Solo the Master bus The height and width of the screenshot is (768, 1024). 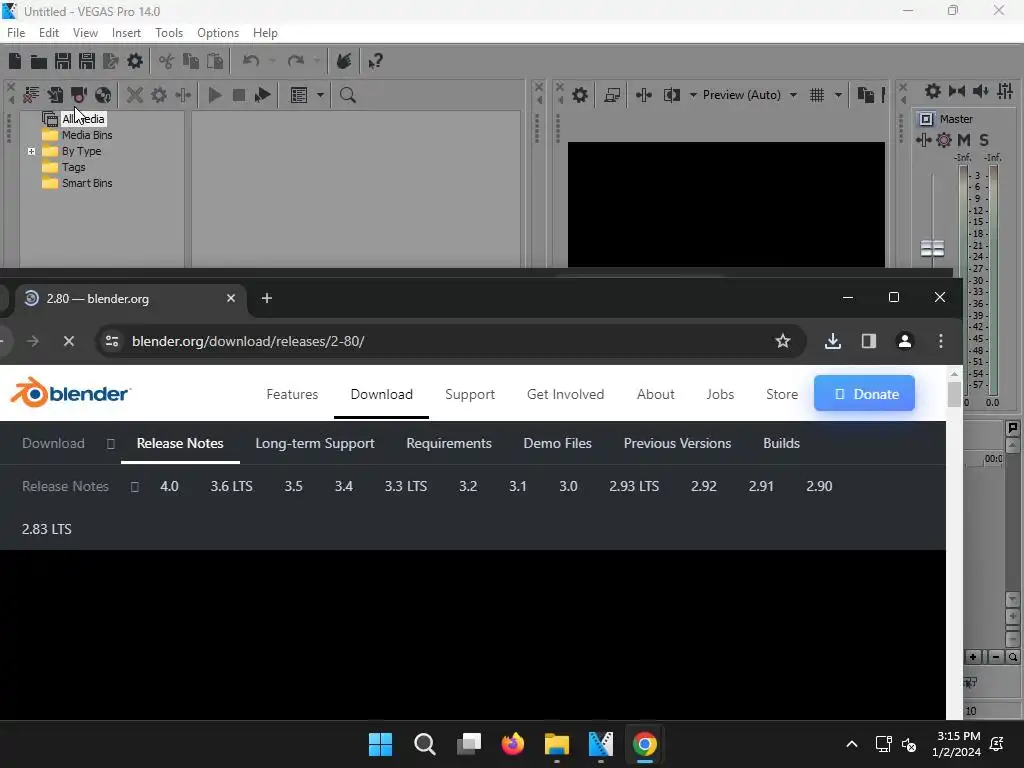tap(984, 140)
